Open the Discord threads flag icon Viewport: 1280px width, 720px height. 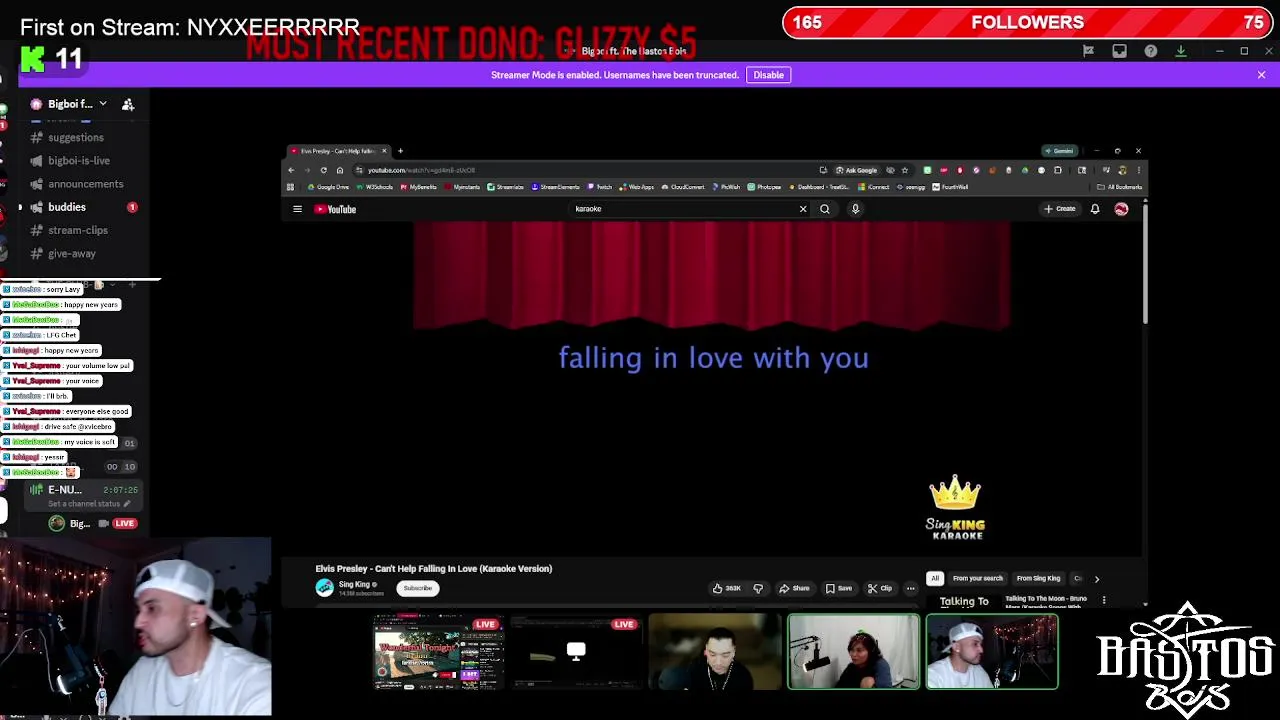[x=1088, y=51]
